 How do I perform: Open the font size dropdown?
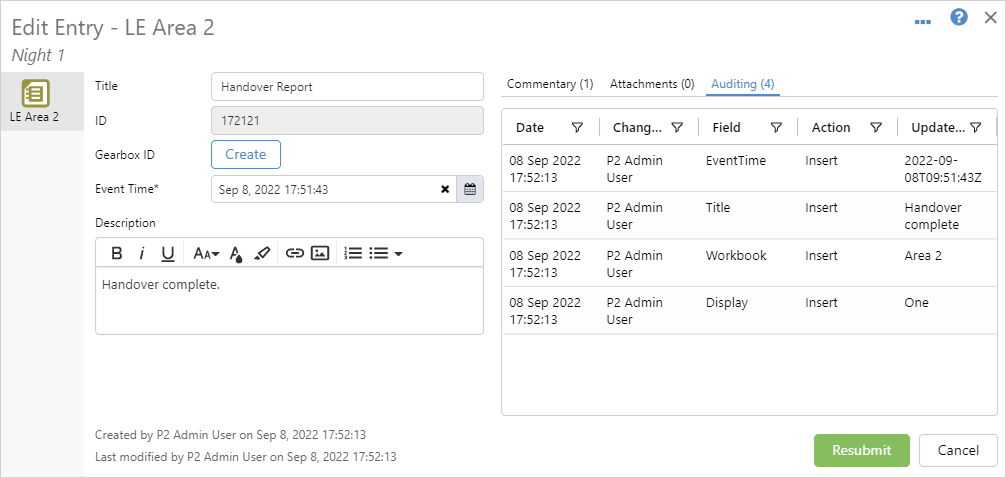[x=206, y=254]
